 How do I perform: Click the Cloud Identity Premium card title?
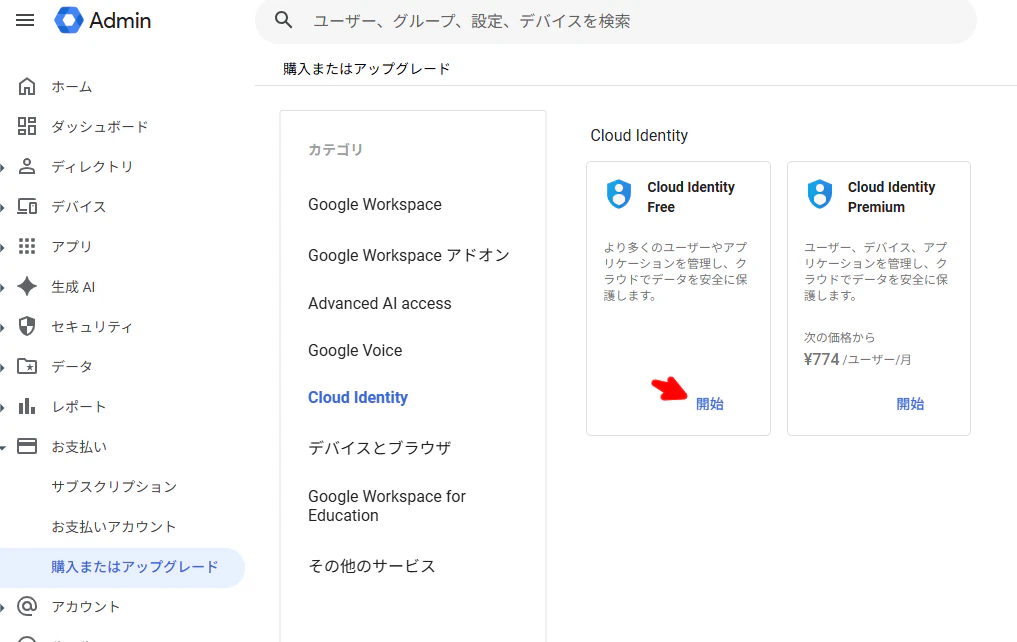(891, 196)
